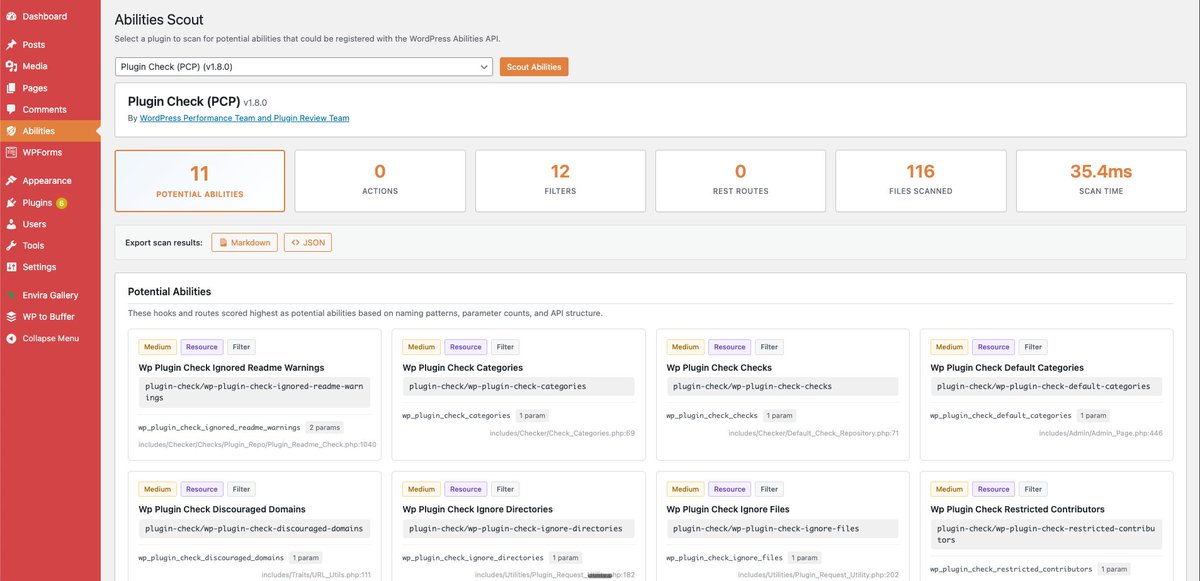The image size is (1200, 581).
Task: Click the Envira Gallery leaf icon
Action: click(11, 295)
